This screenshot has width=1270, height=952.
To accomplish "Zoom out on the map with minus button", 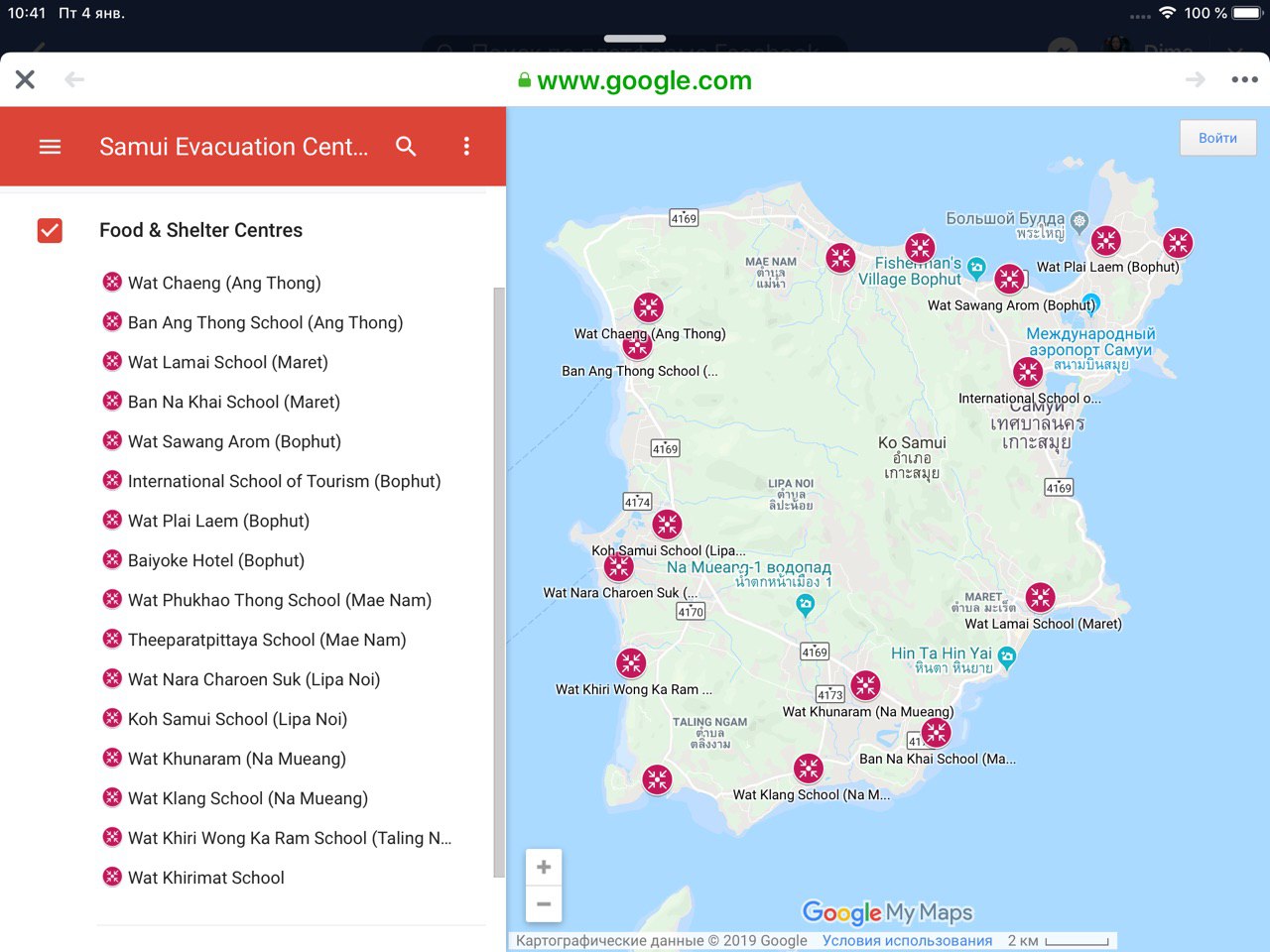I will click(x=544, y=903).
